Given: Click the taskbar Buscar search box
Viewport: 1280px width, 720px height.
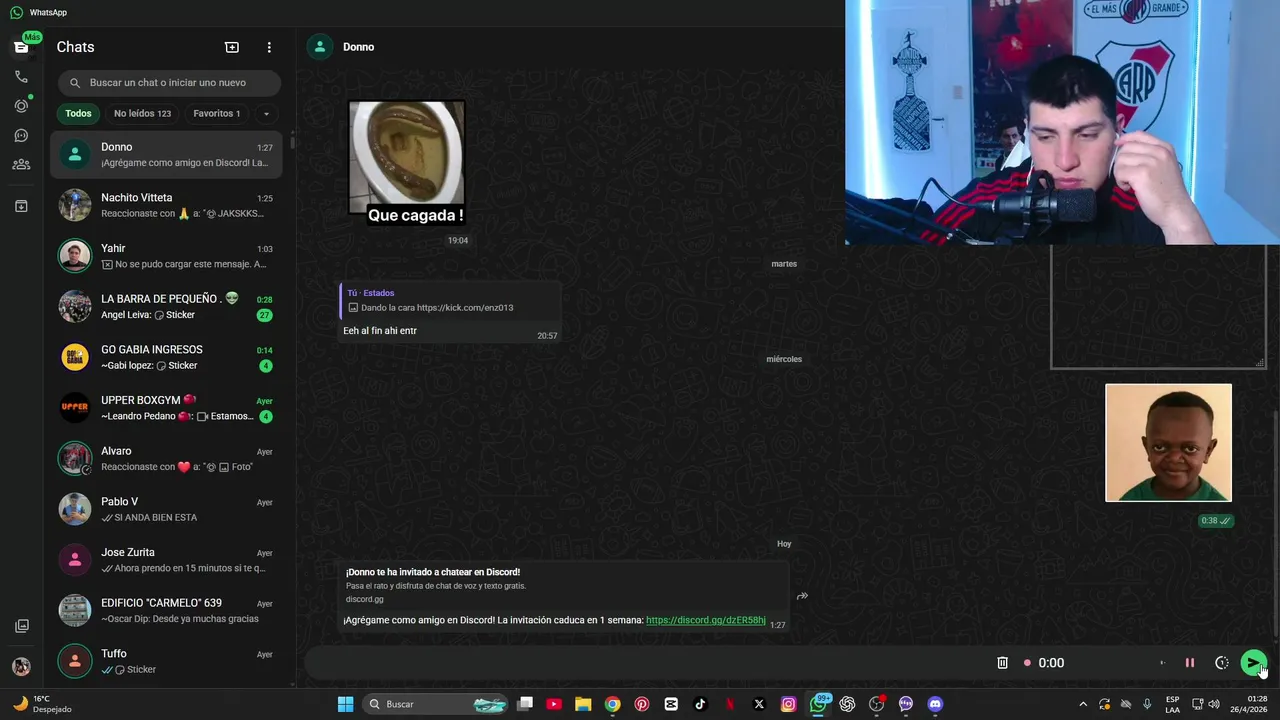Looking at the screenshot, I should click(x=436, y=704).
